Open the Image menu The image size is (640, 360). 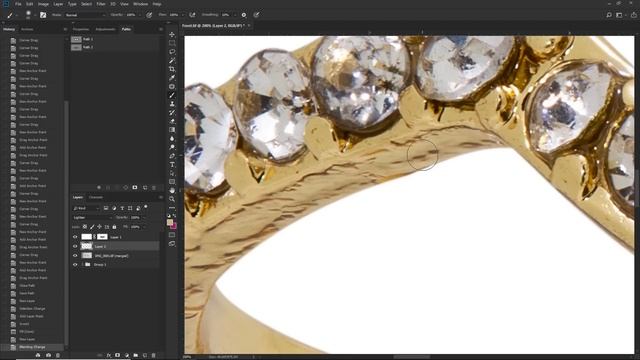43,4
